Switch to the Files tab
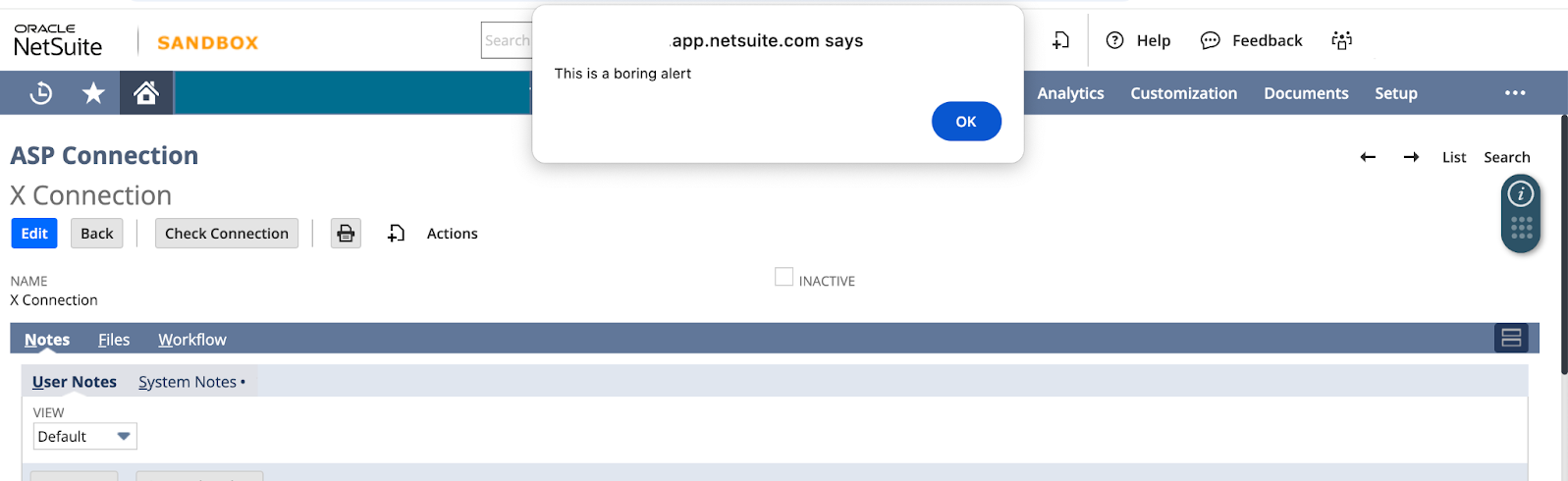This screenshot has width=1568, height=481. tap(114, 340)
